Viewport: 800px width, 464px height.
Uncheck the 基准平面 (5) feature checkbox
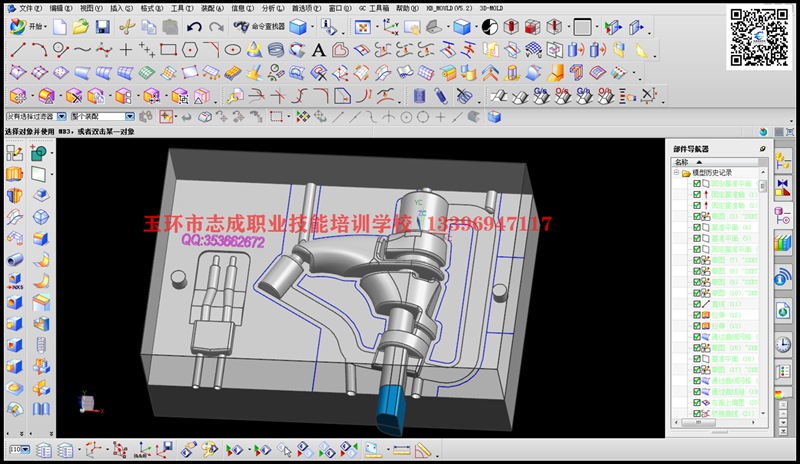click(x=696, y=238)
